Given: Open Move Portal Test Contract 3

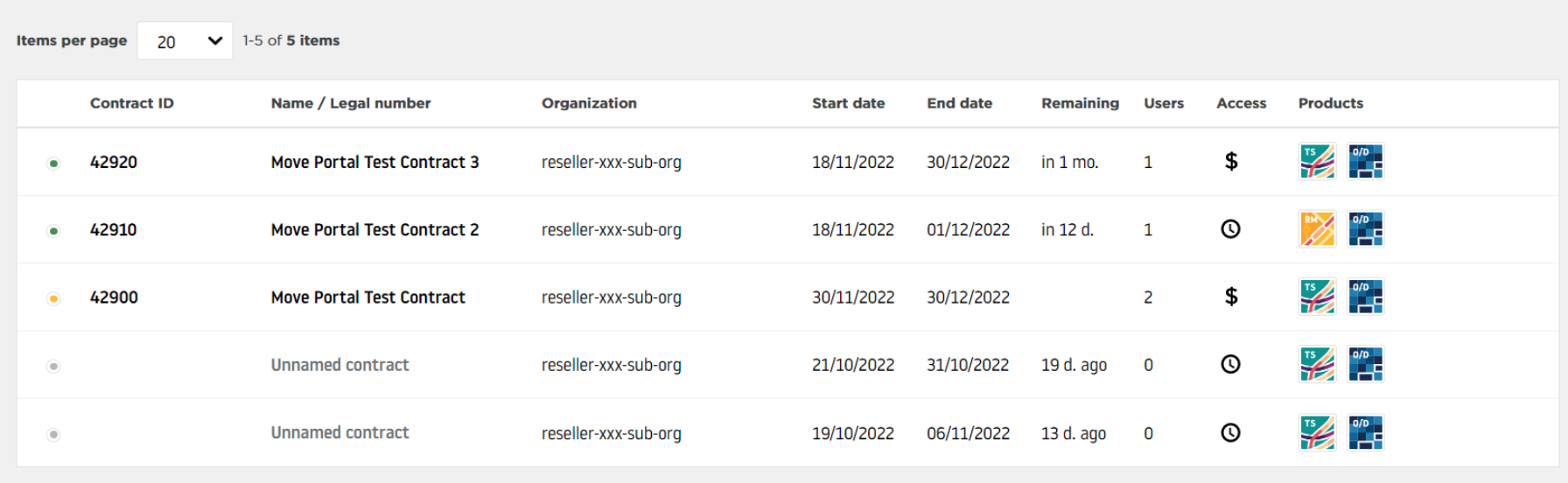Looking at the screenshot, I should 375,162.
